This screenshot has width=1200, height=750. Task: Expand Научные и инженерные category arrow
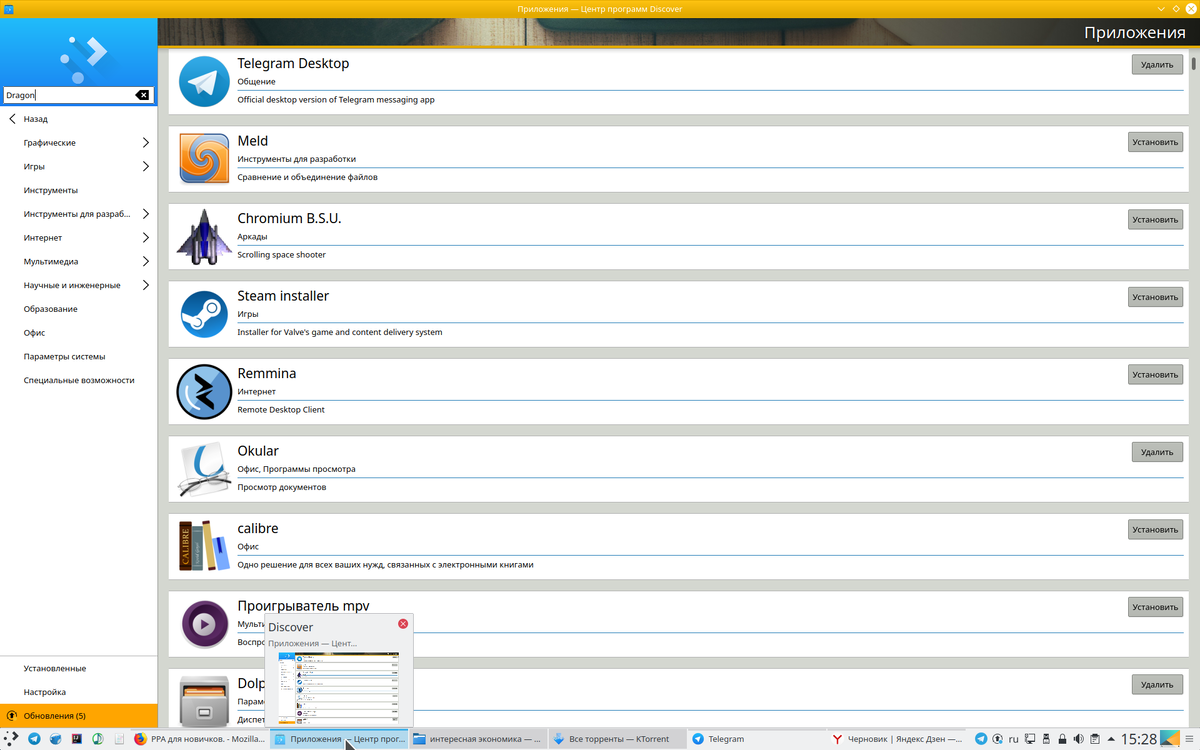point(145,285)
